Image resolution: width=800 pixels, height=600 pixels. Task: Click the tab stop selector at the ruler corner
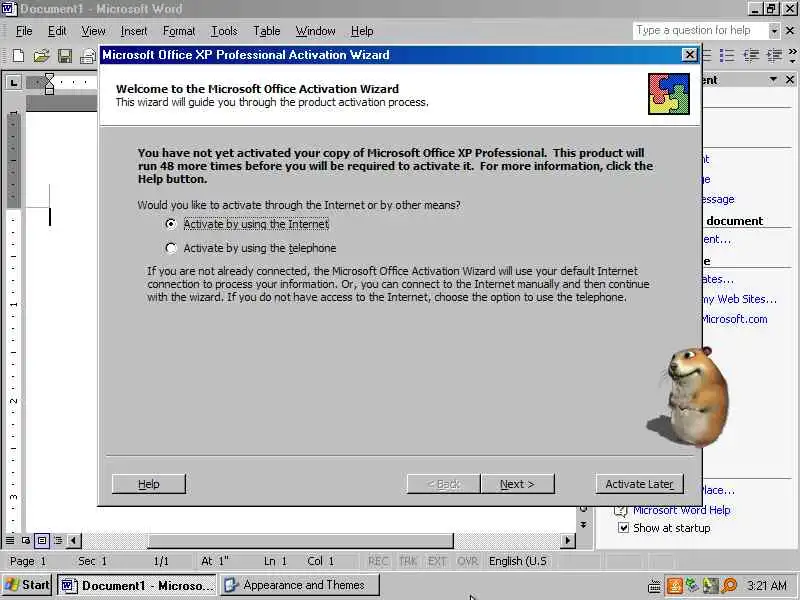13,82
